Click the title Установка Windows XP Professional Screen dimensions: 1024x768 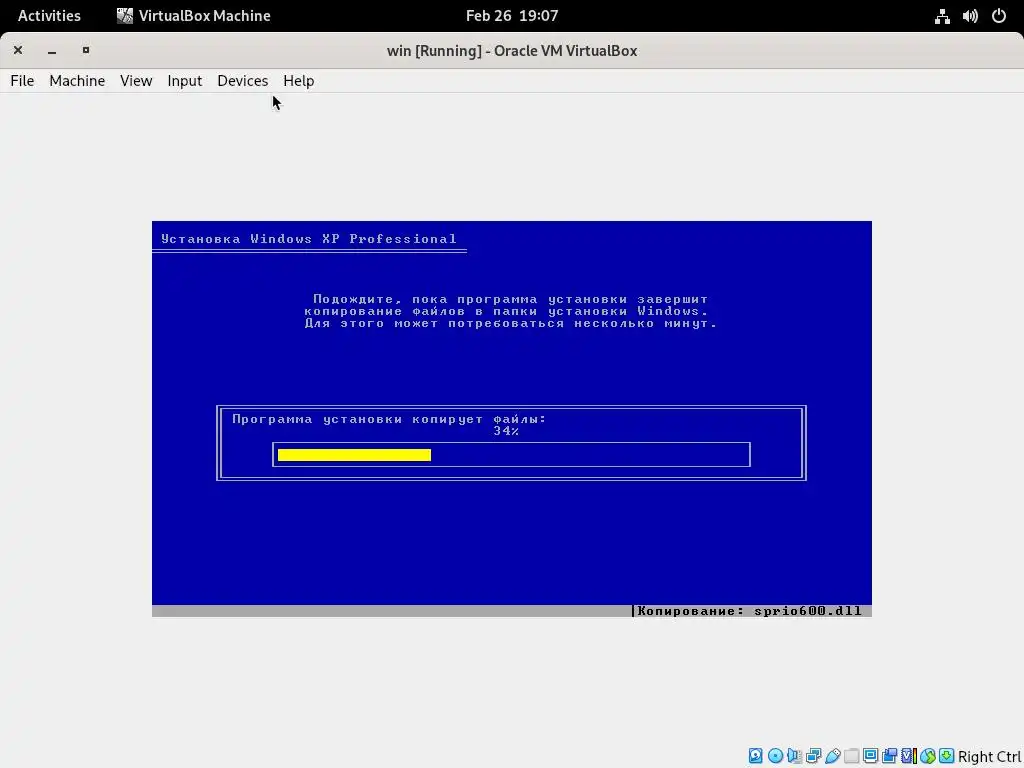[309, 239]
